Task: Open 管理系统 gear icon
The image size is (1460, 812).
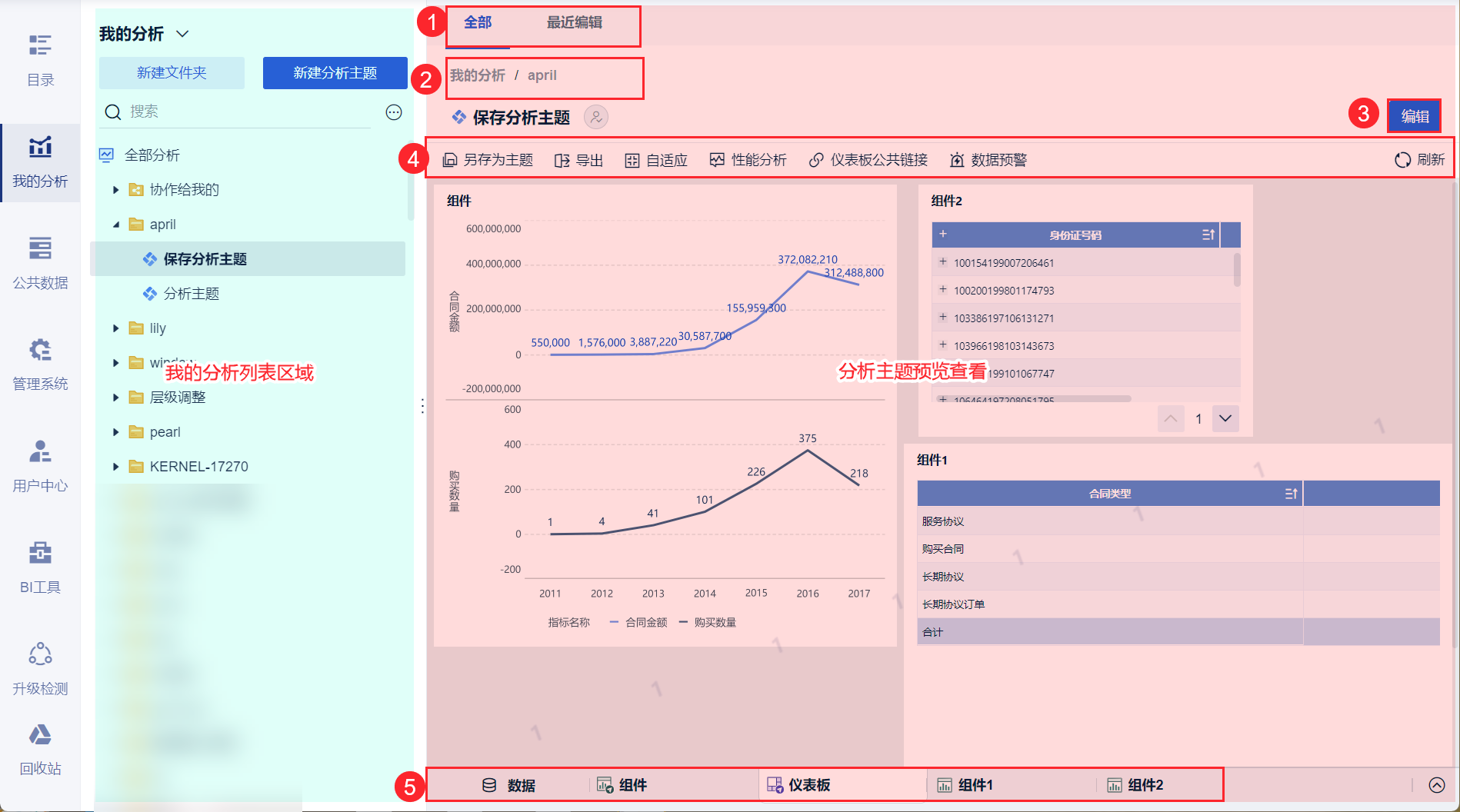Action: (x=40, y=350)
